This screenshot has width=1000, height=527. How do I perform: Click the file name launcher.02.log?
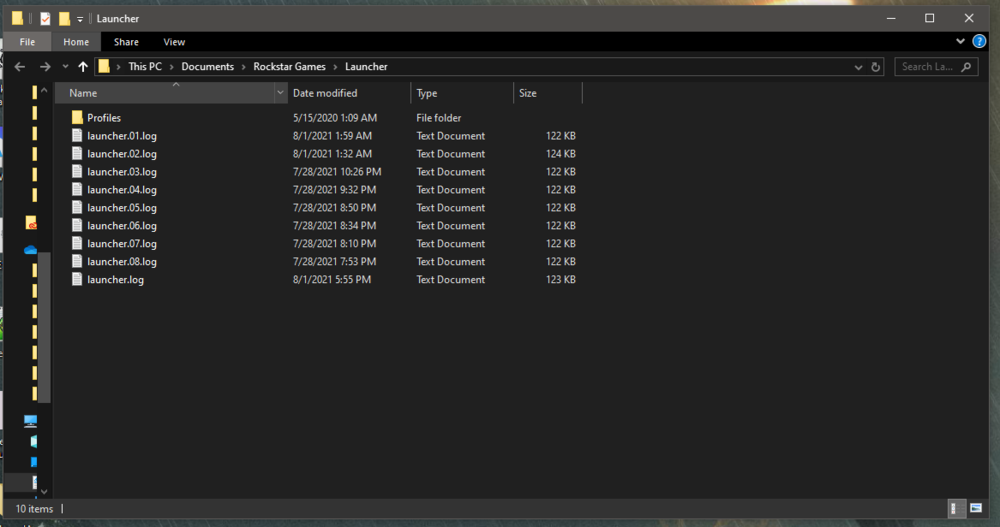[122, 154]
